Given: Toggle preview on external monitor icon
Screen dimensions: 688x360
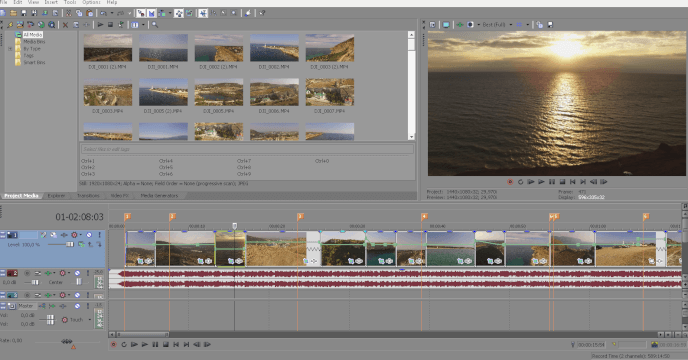Looking at the screenshot, I should [x=446, y=25].
